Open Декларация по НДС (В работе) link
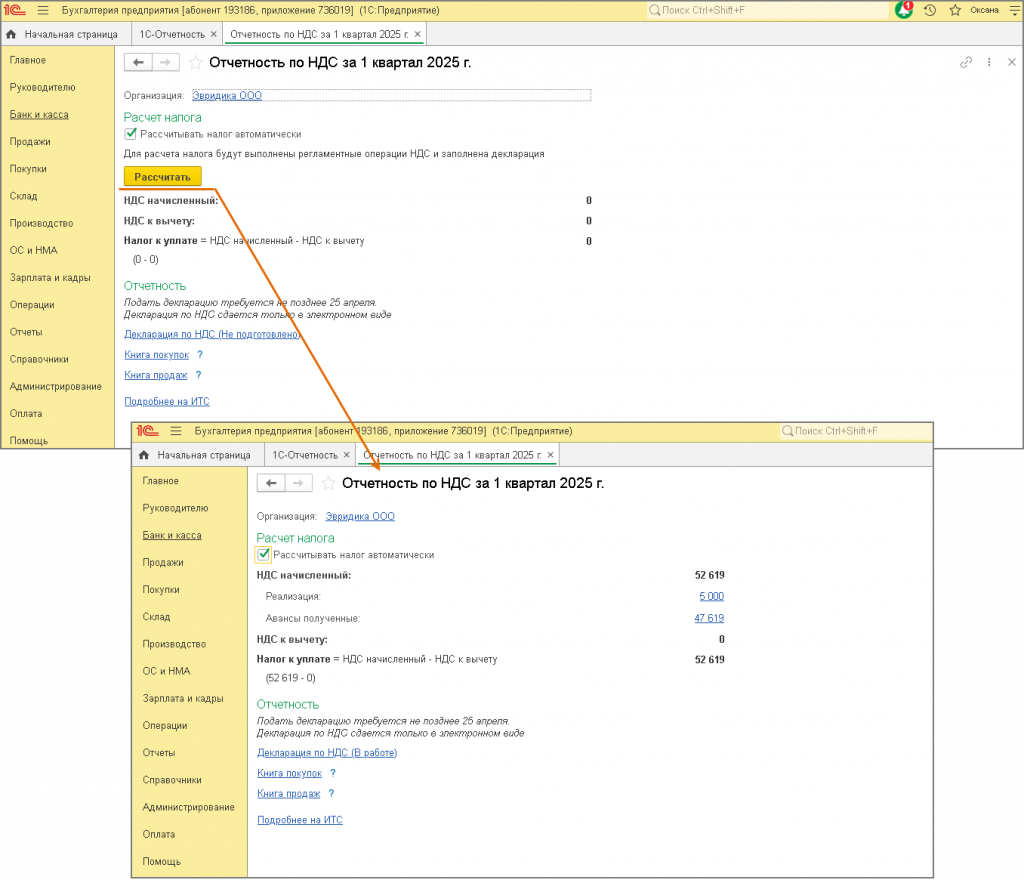Viewport: 1024px width, 880px height. (x=327, y=753)
